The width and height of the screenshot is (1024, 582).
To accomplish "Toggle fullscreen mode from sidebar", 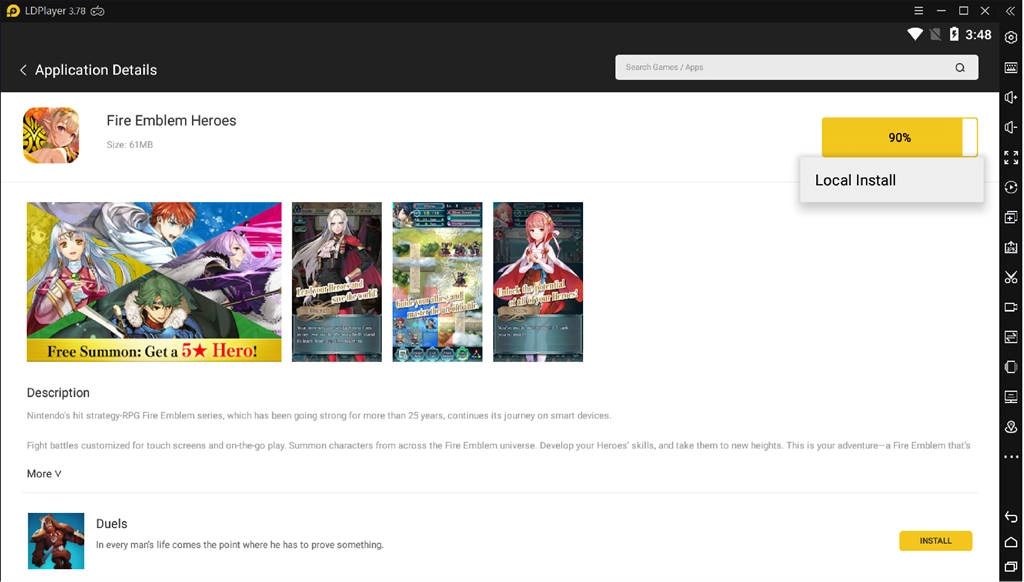I will (x=1011, y=157).
